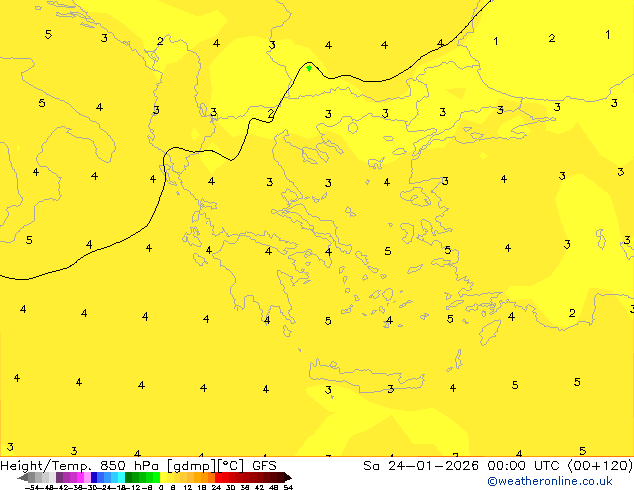634x490 pixels.
Task: Click the dark blue swatch in the legend
Action: [x=94, y=477]
